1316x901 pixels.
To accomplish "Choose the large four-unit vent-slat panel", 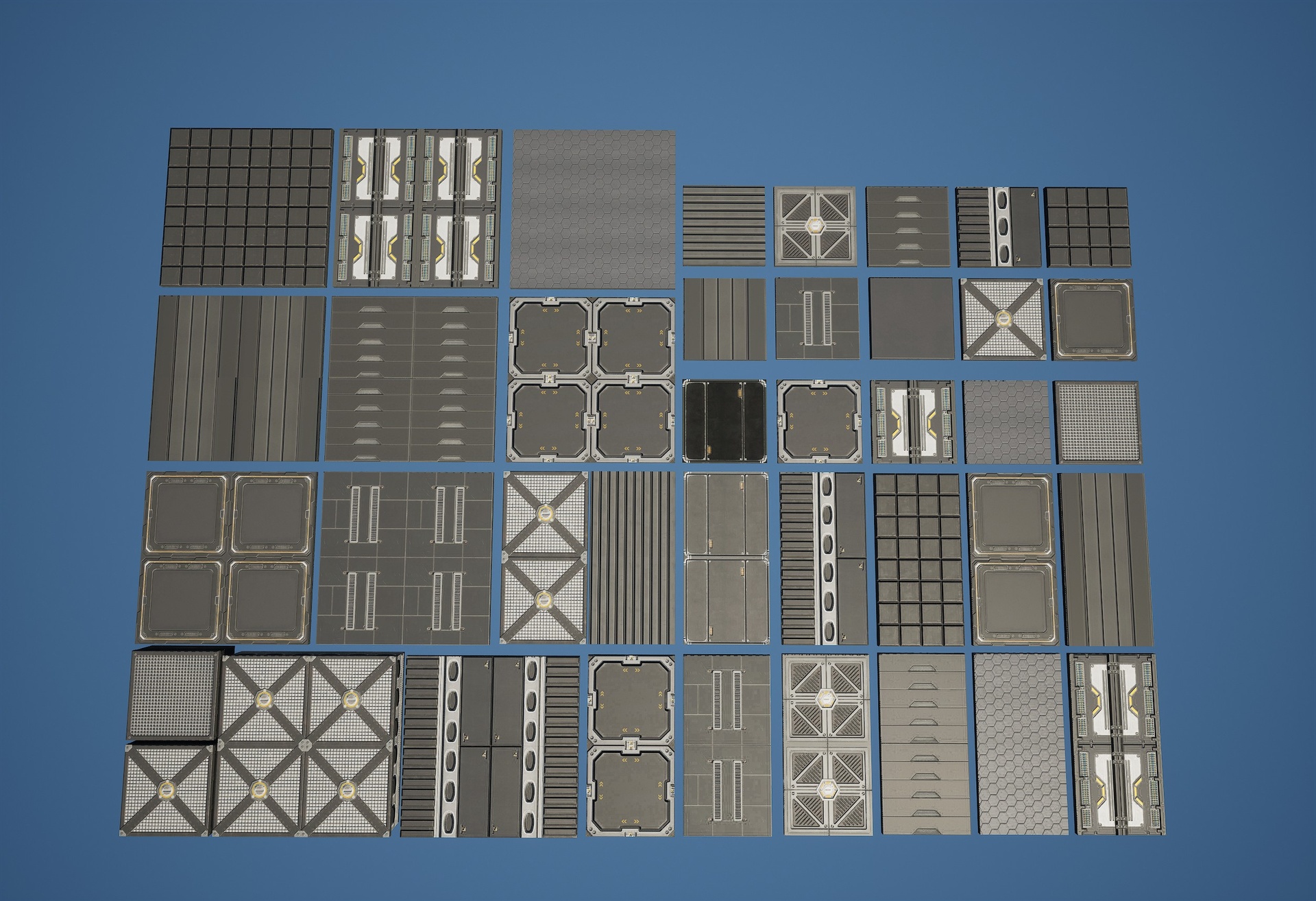I will (405, 557).
